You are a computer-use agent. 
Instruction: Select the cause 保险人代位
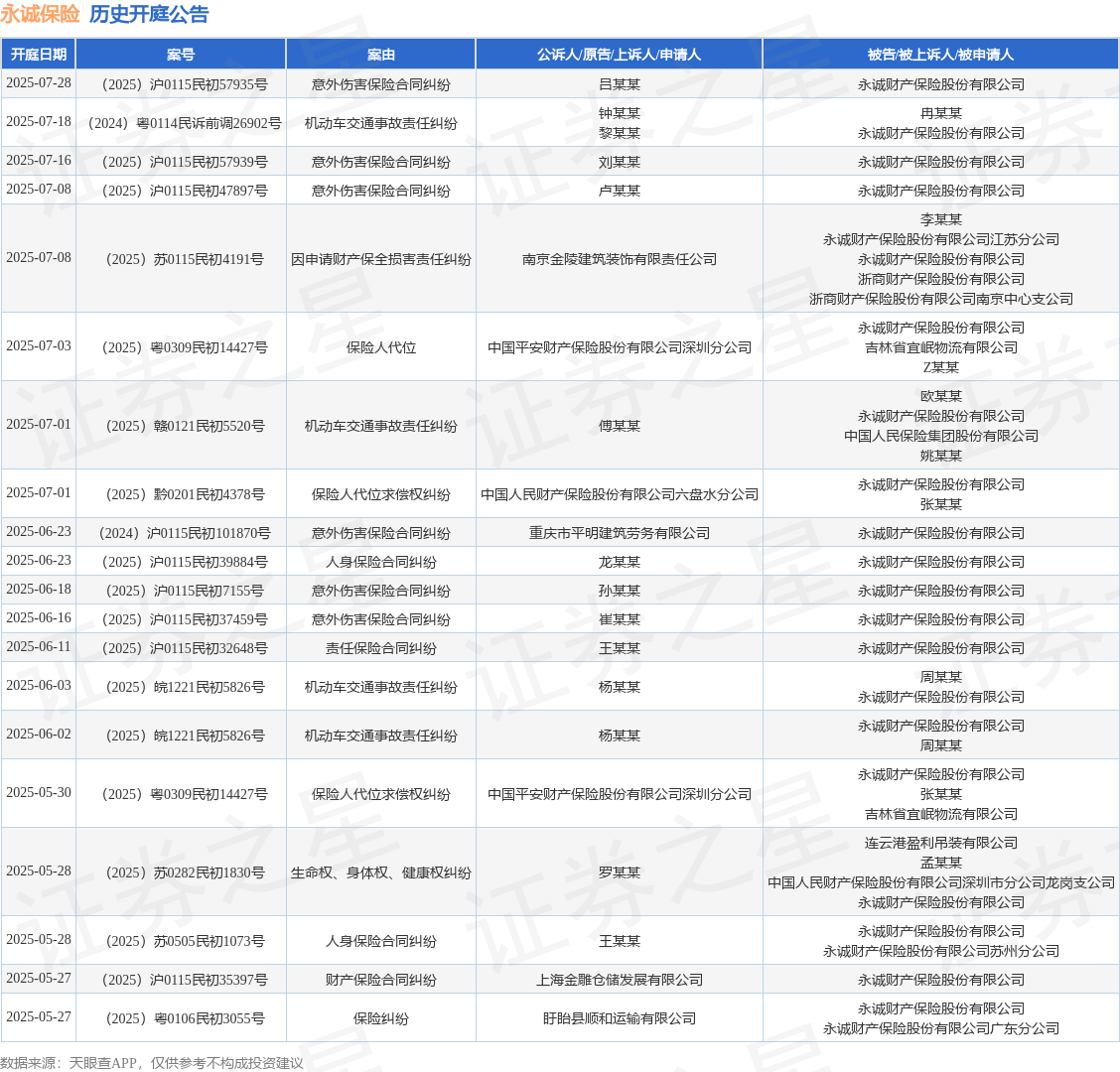click(380, 347)
